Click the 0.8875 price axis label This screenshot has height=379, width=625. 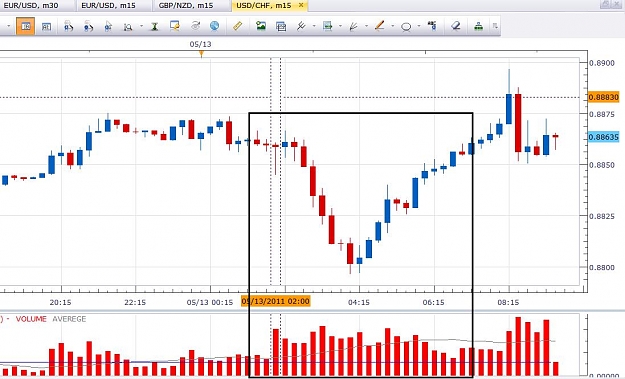(x=602, y=114)
